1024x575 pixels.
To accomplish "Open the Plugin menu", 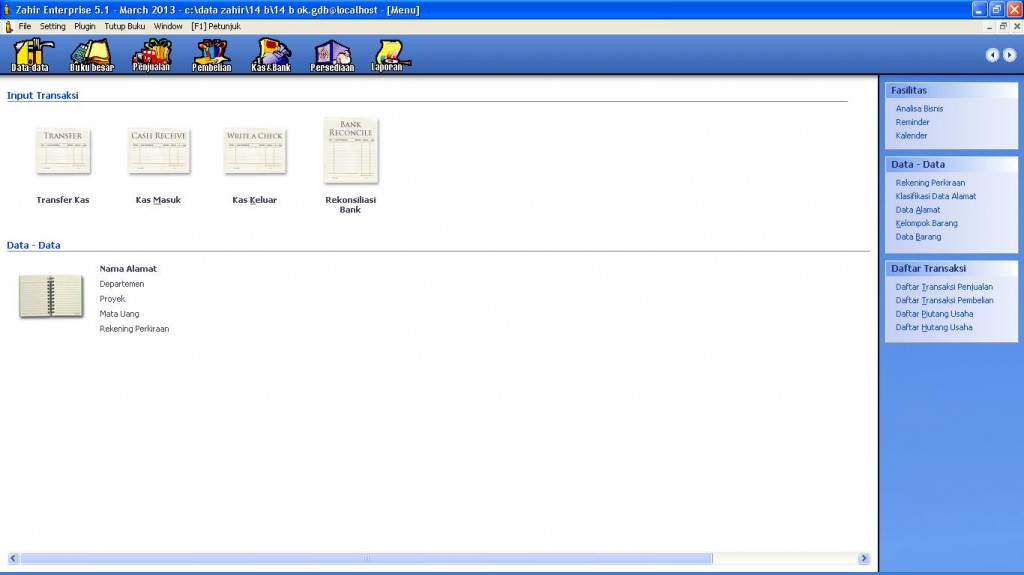I will tap(85, 26).
